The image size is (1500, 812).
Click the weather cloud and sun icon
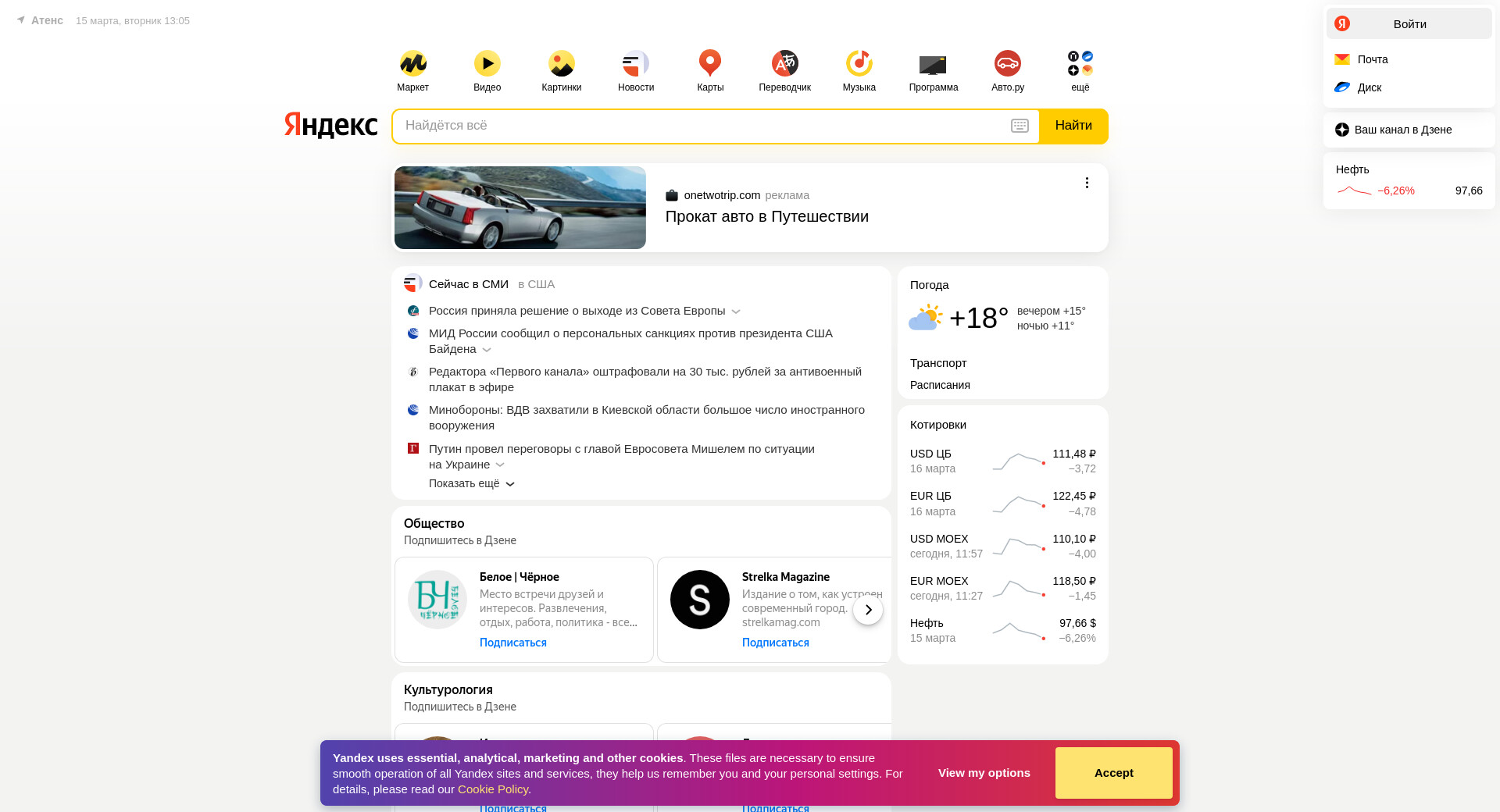pyautogui.click(x=926, y=318)
